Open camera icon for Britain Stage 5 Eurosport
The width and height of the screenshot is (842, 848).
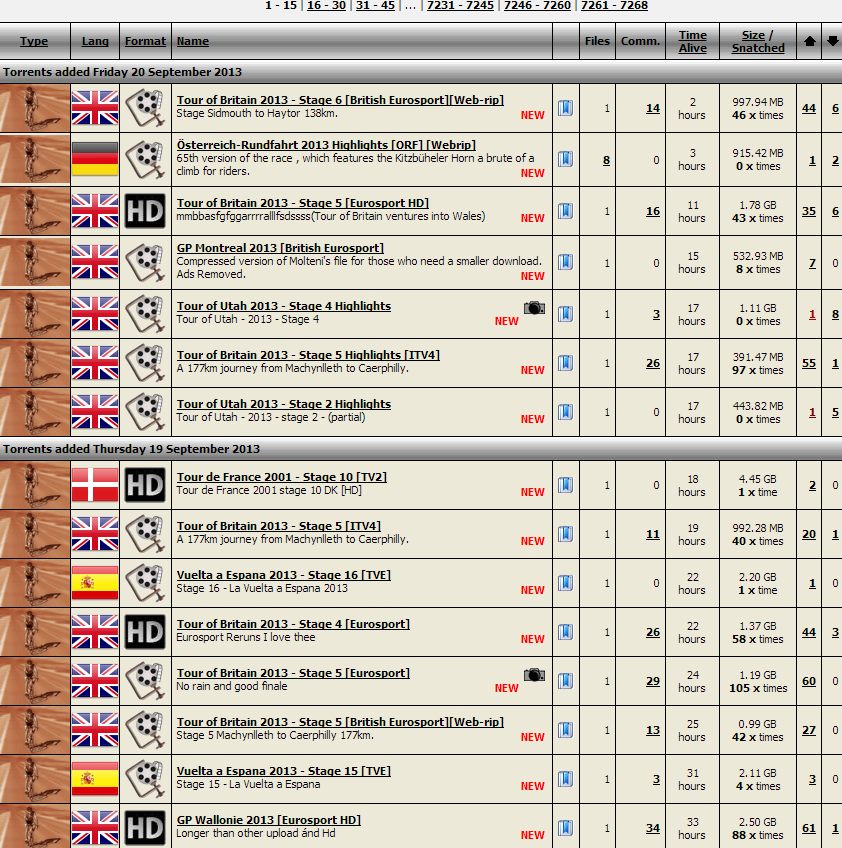tap(534, 675)
